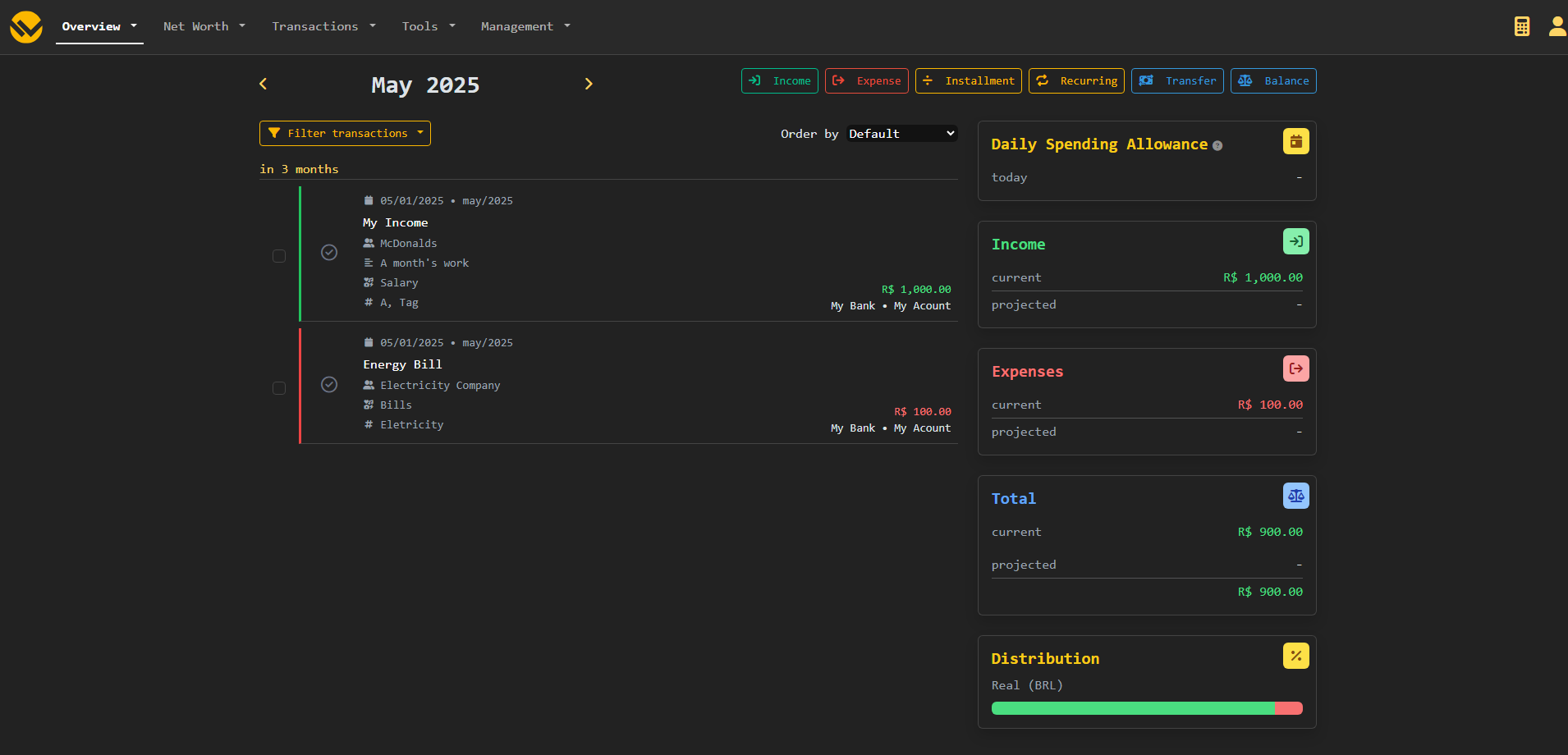This screenshot has height=755, width=1568.
Task: Click the app logo in top-left
Action: point(26,26)
